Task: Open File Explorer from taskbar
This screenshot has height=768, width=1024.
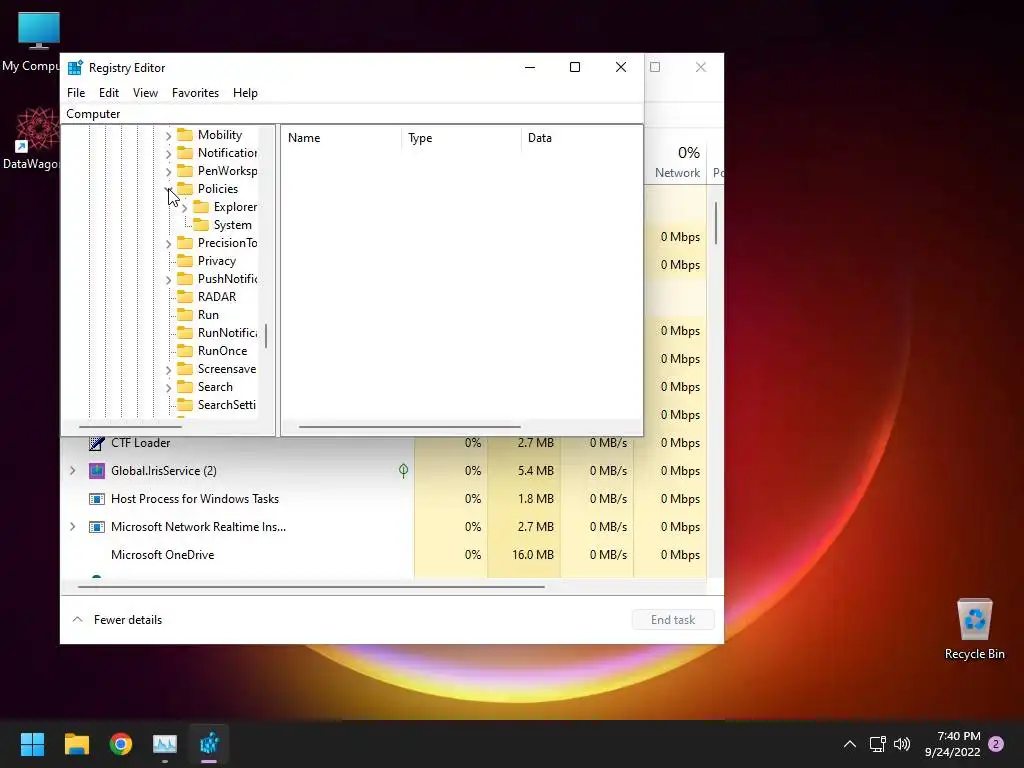Action: tap(76, 744)
